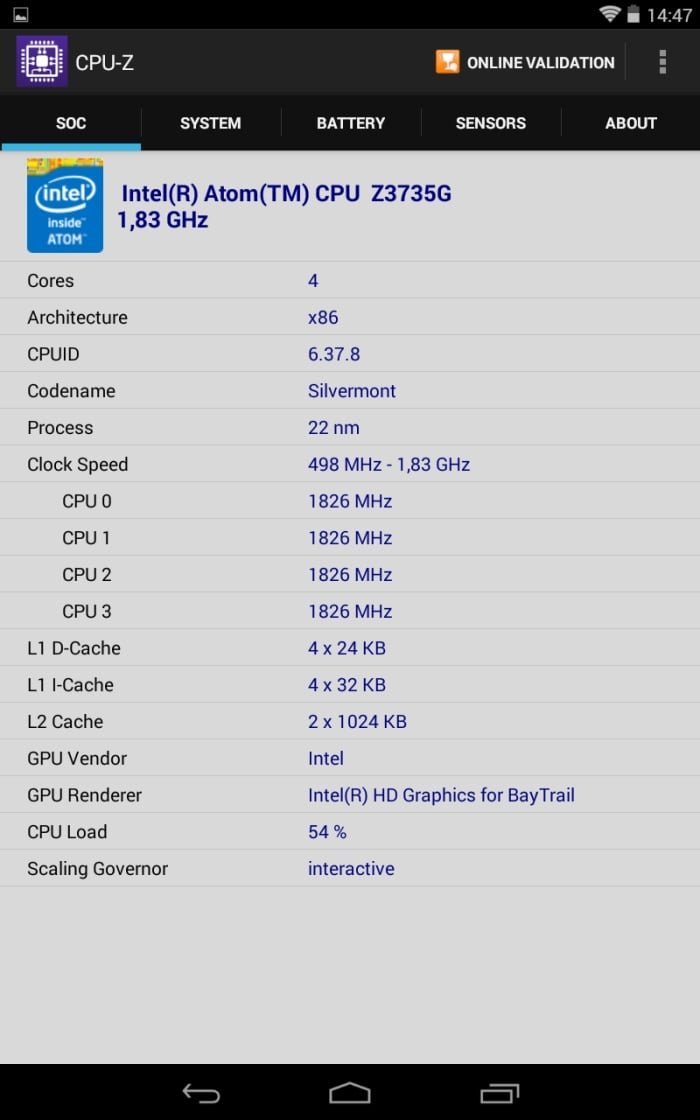Tap the Wi-Fi status icon

coord(609,14)
